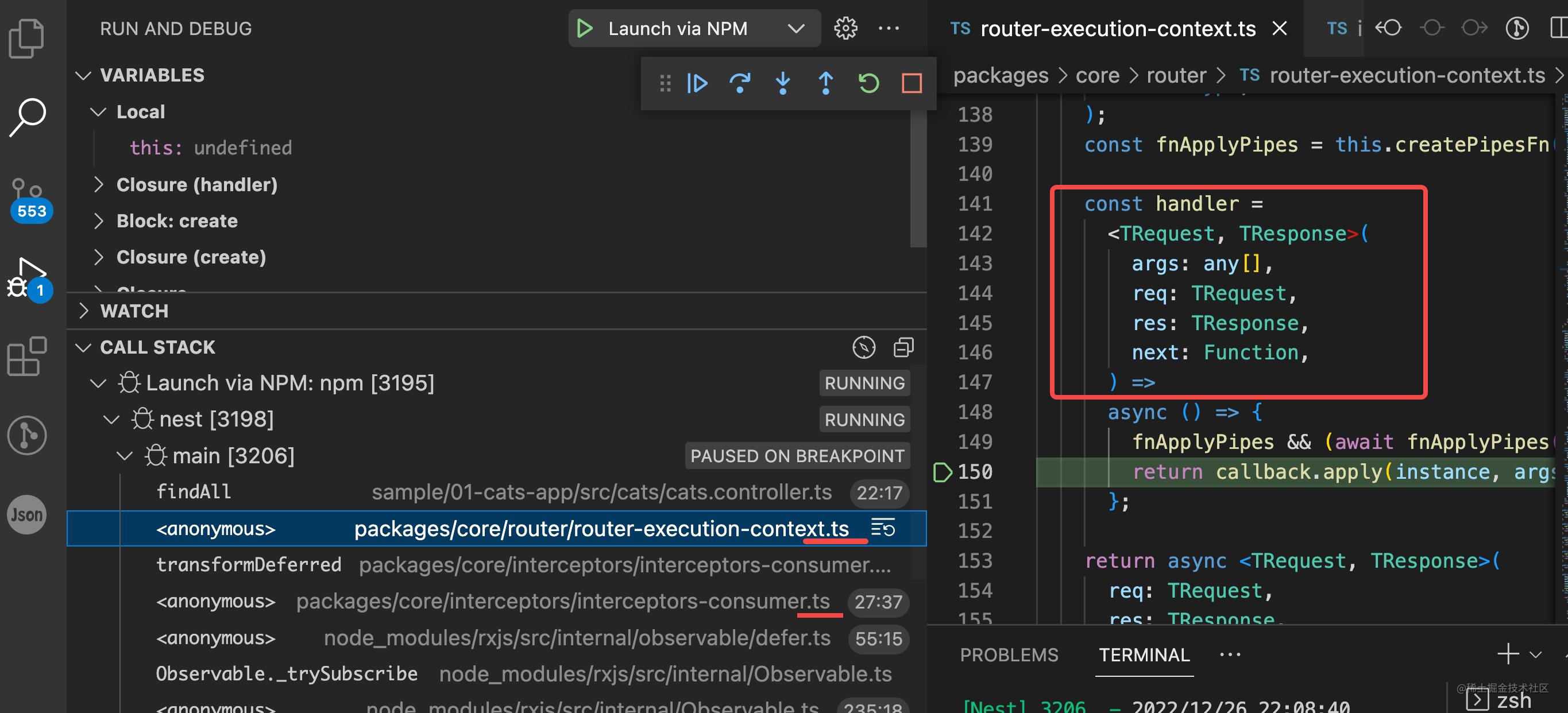The image size is (1568, 713).
Task: Open the git timeline icon in editor toolbar
Action: click(1517, 28)
